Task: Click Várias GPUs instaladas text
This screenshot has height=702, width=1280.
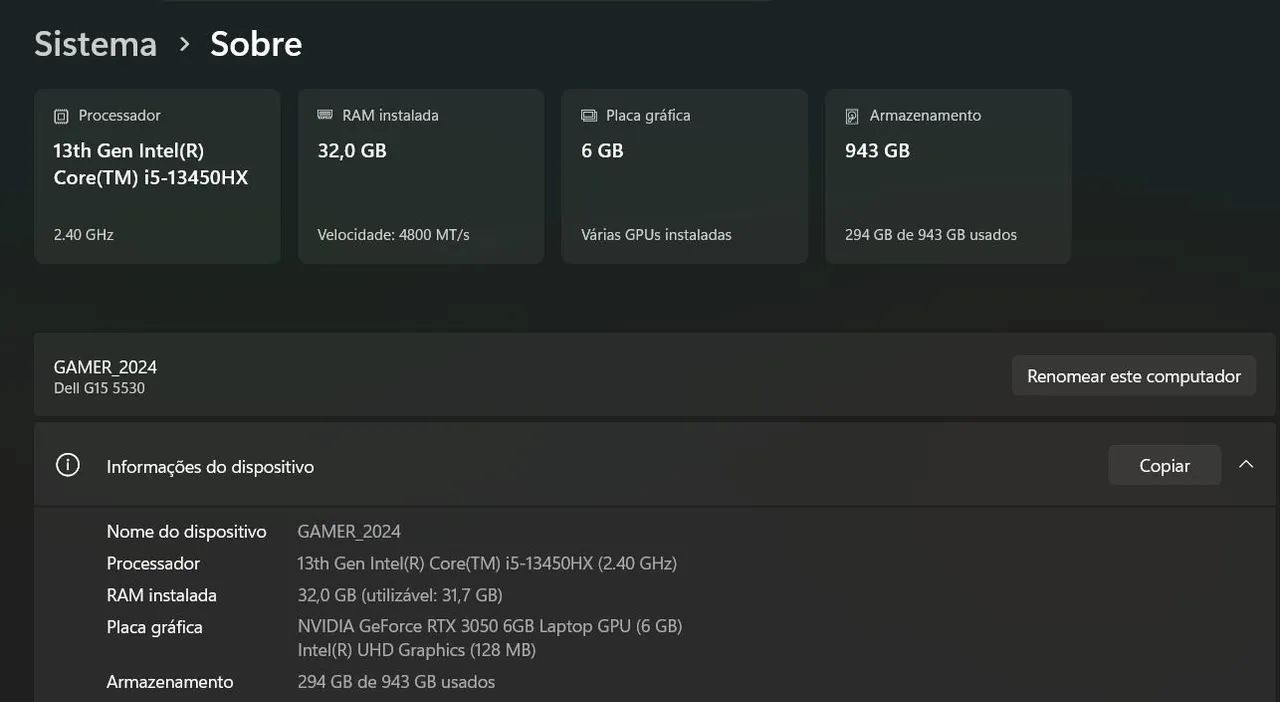Action: [x=656, y=235]
